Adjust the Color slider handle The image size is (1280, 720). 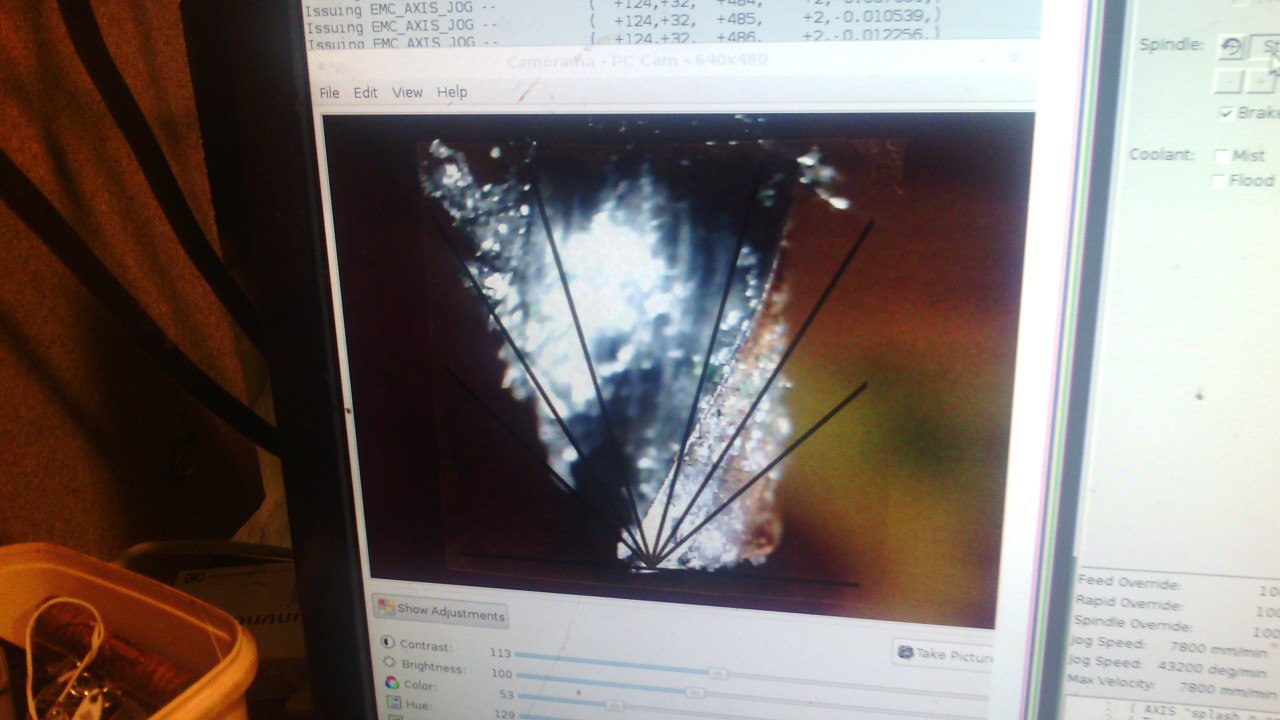pos(615,705)
